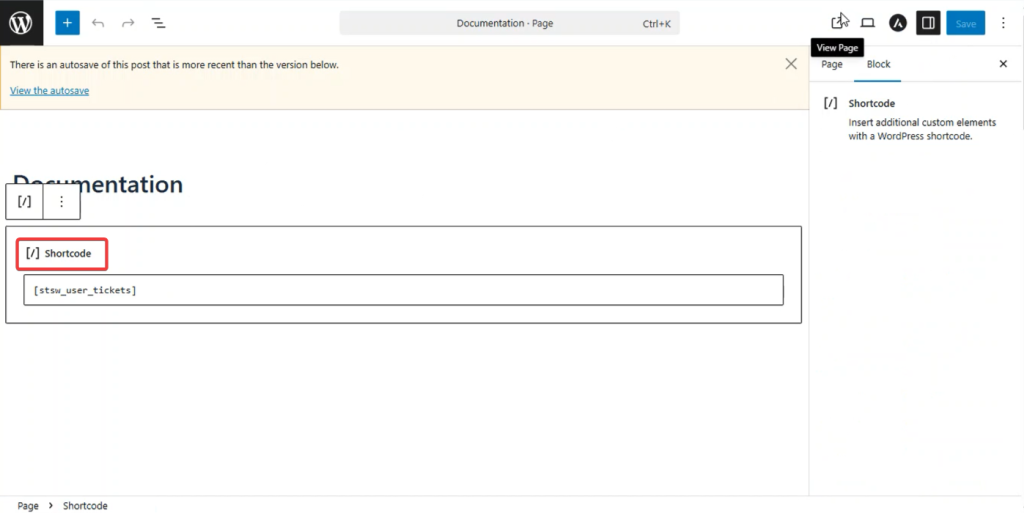Undo the last change
Image resolution: width=1024 pixels, height=513 pixels.
(98, 23)
